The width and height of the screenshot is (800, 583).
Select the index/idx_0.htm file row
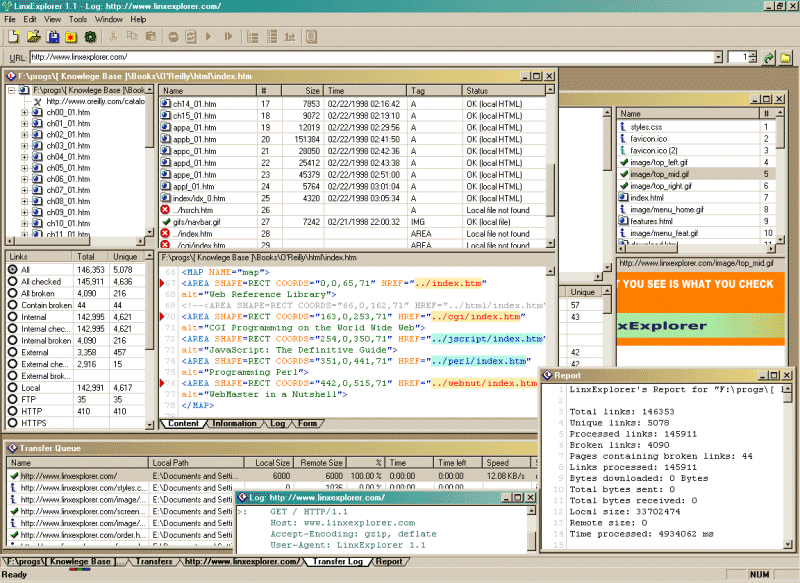(x=352, y=198)
